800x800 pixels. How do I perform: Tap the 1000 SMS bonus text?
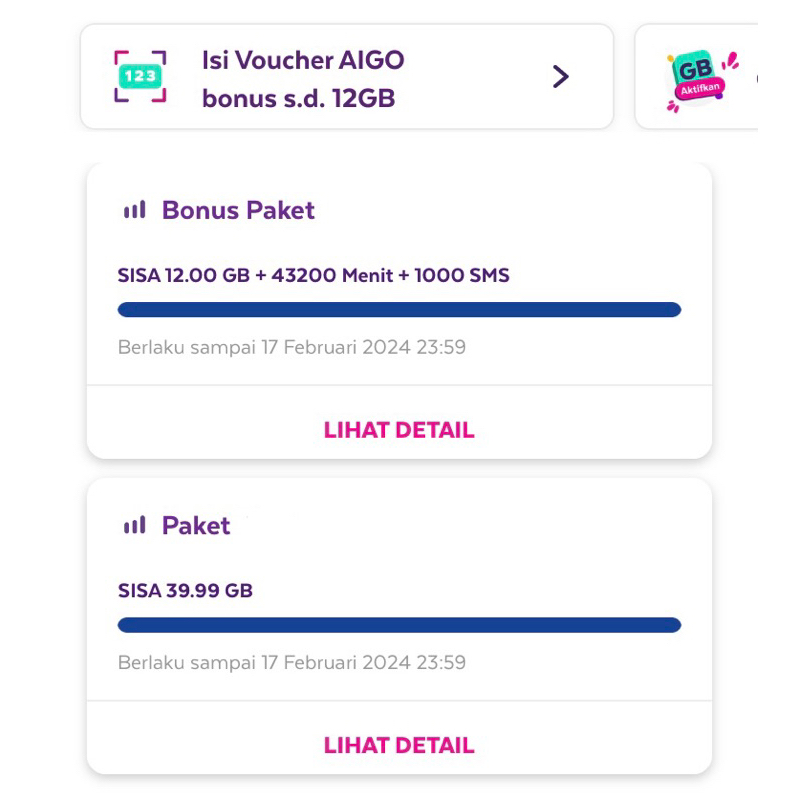(463, 275)
